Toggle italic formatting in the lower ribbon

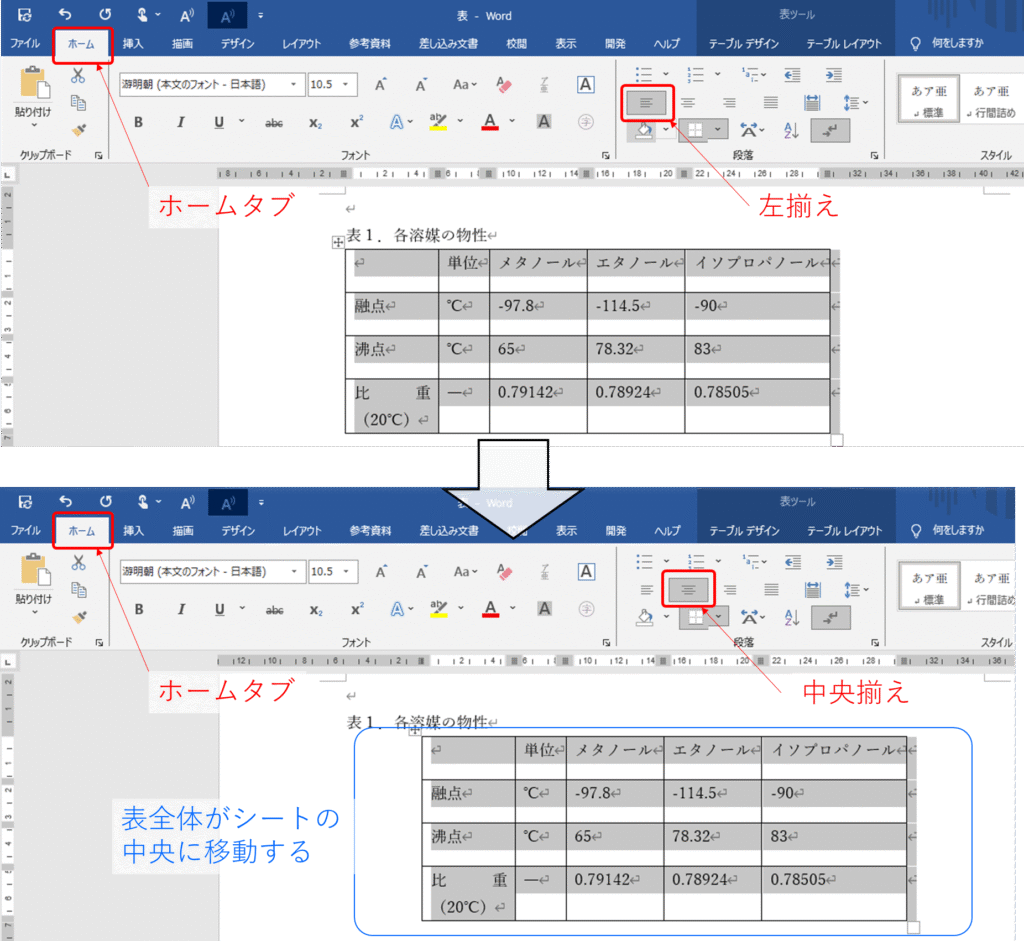tap(180, 609)
